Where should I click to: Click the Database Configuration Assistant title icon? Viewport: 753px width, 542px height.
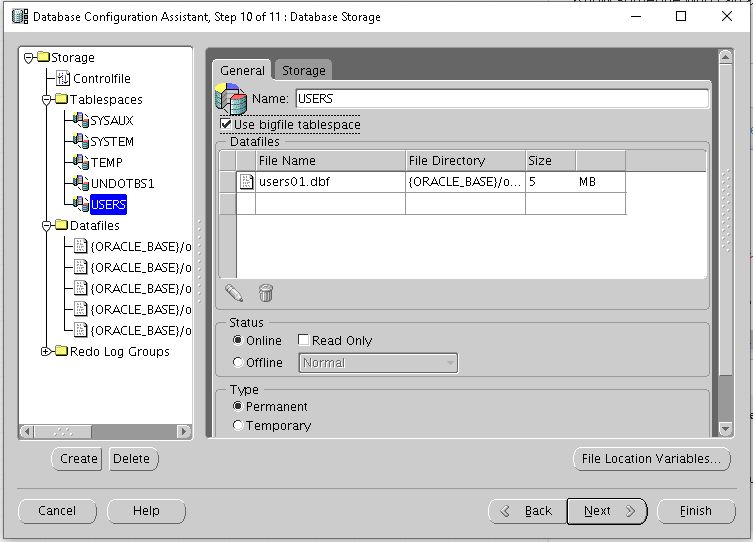[x=20, y=16]
